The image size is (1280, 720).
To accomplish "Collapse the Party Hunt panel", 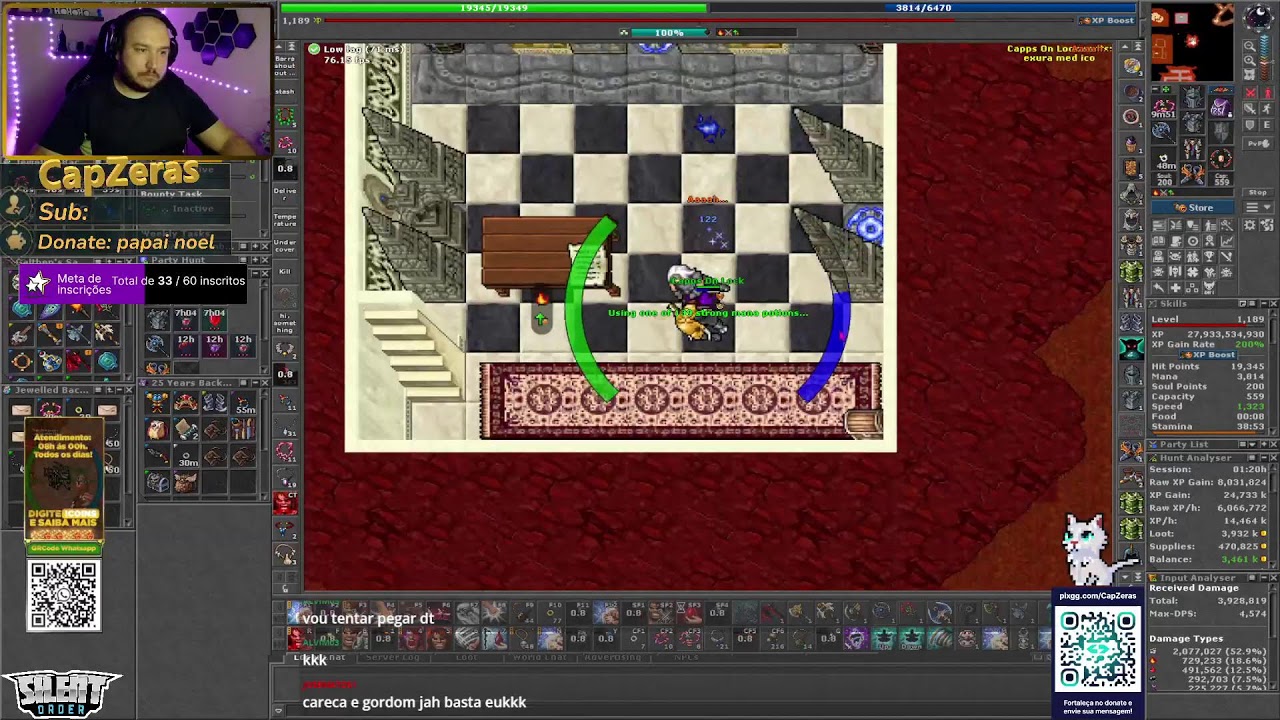I will (x=255, y=260).
